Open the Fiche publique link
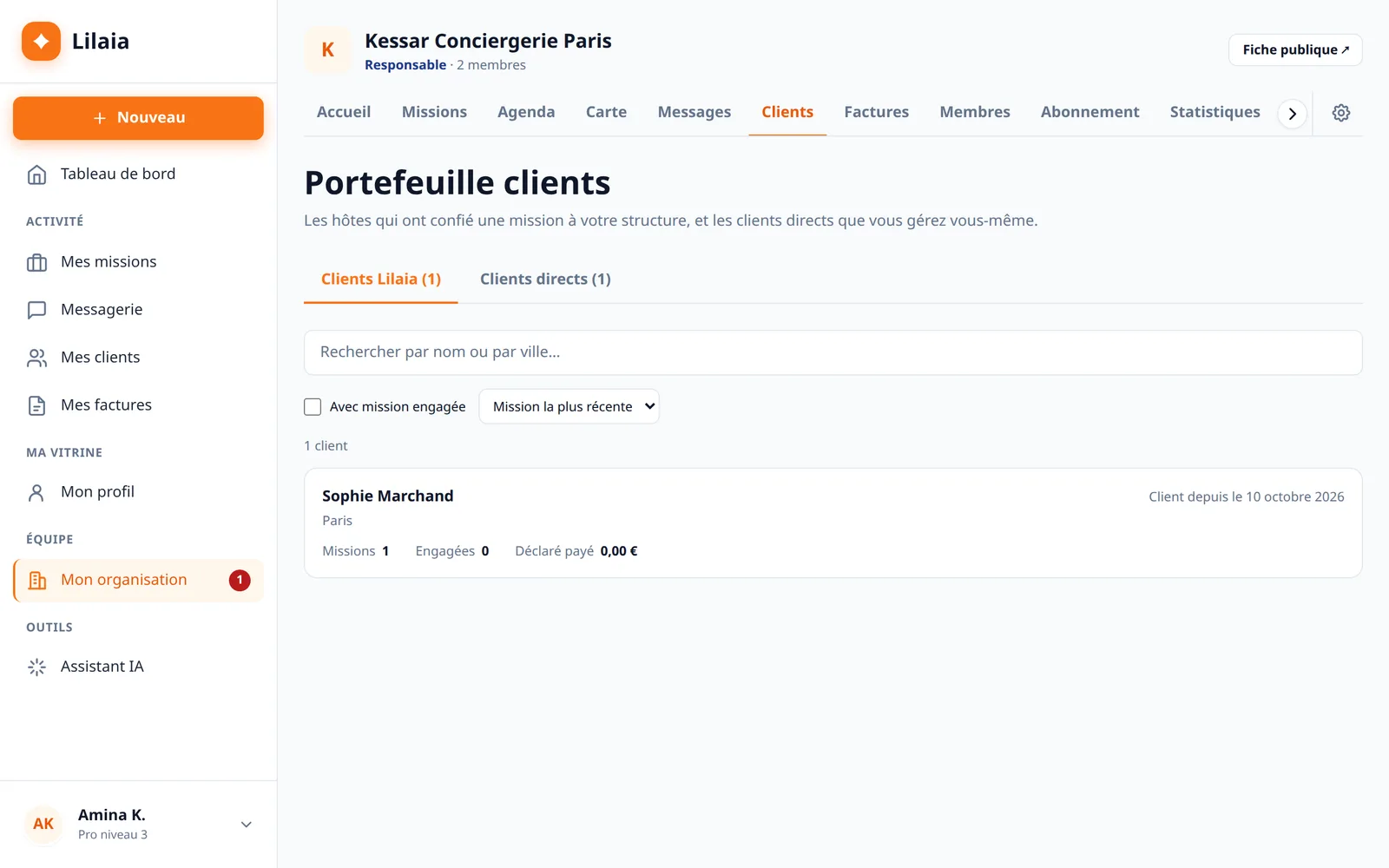Viewport: 1389px width, 868px height. click(x=1295, y=49)
